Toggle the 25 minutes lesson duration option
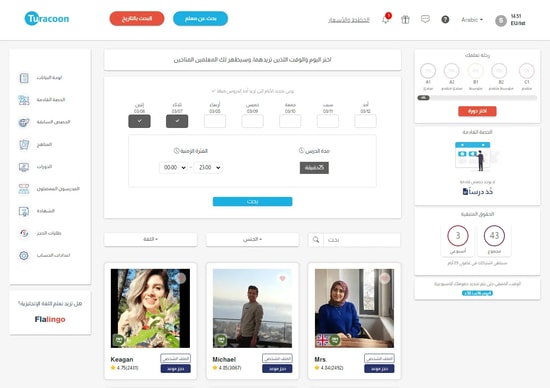 [314, 168]
